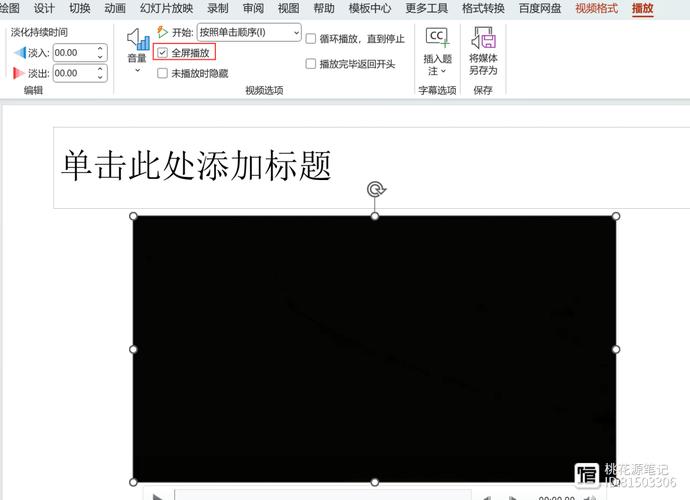Enable 播放完毕返回开头 checkbox
690x500 pixels.
311,64
